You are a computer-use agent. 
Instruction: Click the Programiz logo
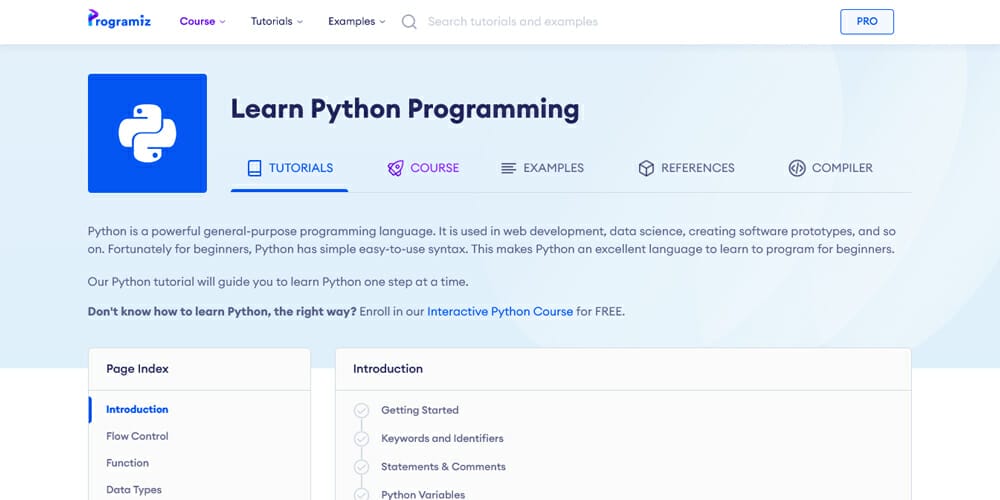click(119, 18)
